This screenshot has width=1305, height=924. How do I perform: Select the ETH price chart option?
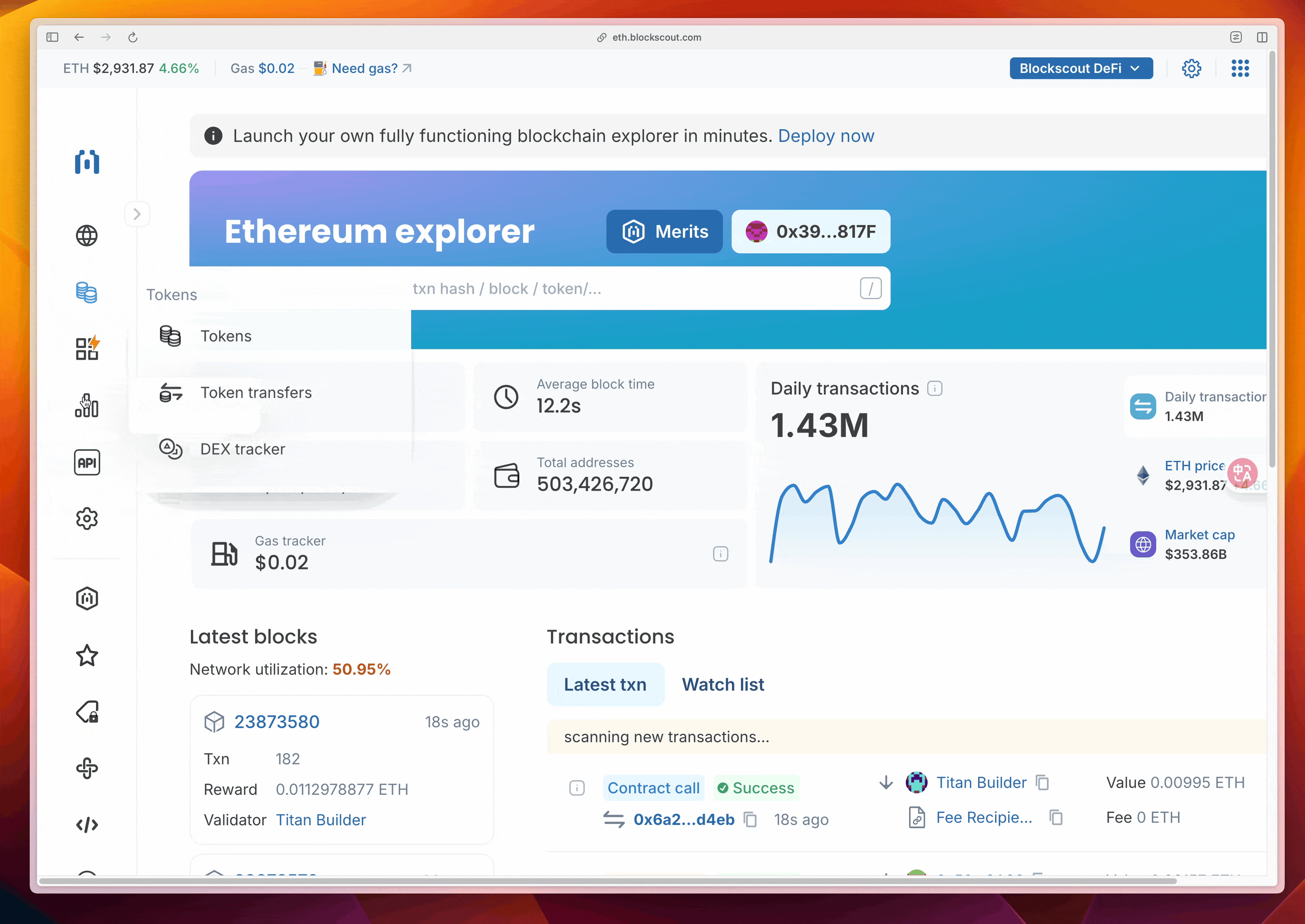1196,476
